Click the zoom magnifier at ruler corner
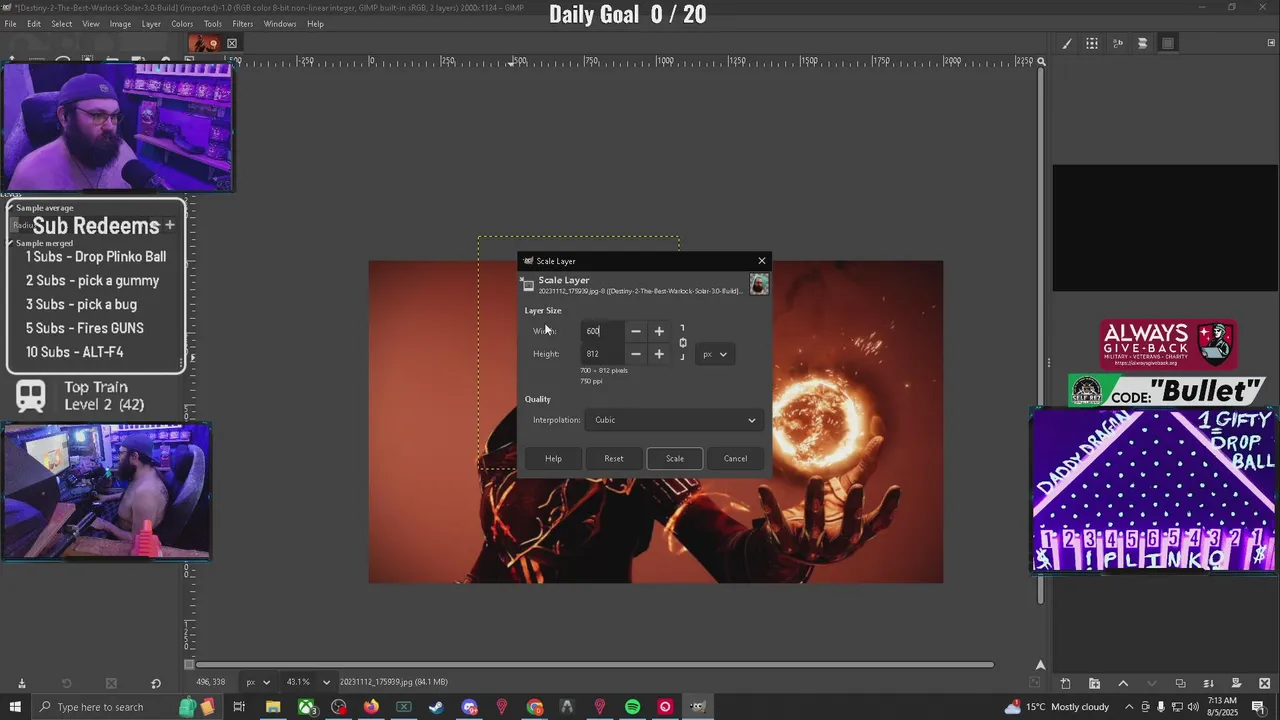1280x720 pixels. coord(1041,62)
